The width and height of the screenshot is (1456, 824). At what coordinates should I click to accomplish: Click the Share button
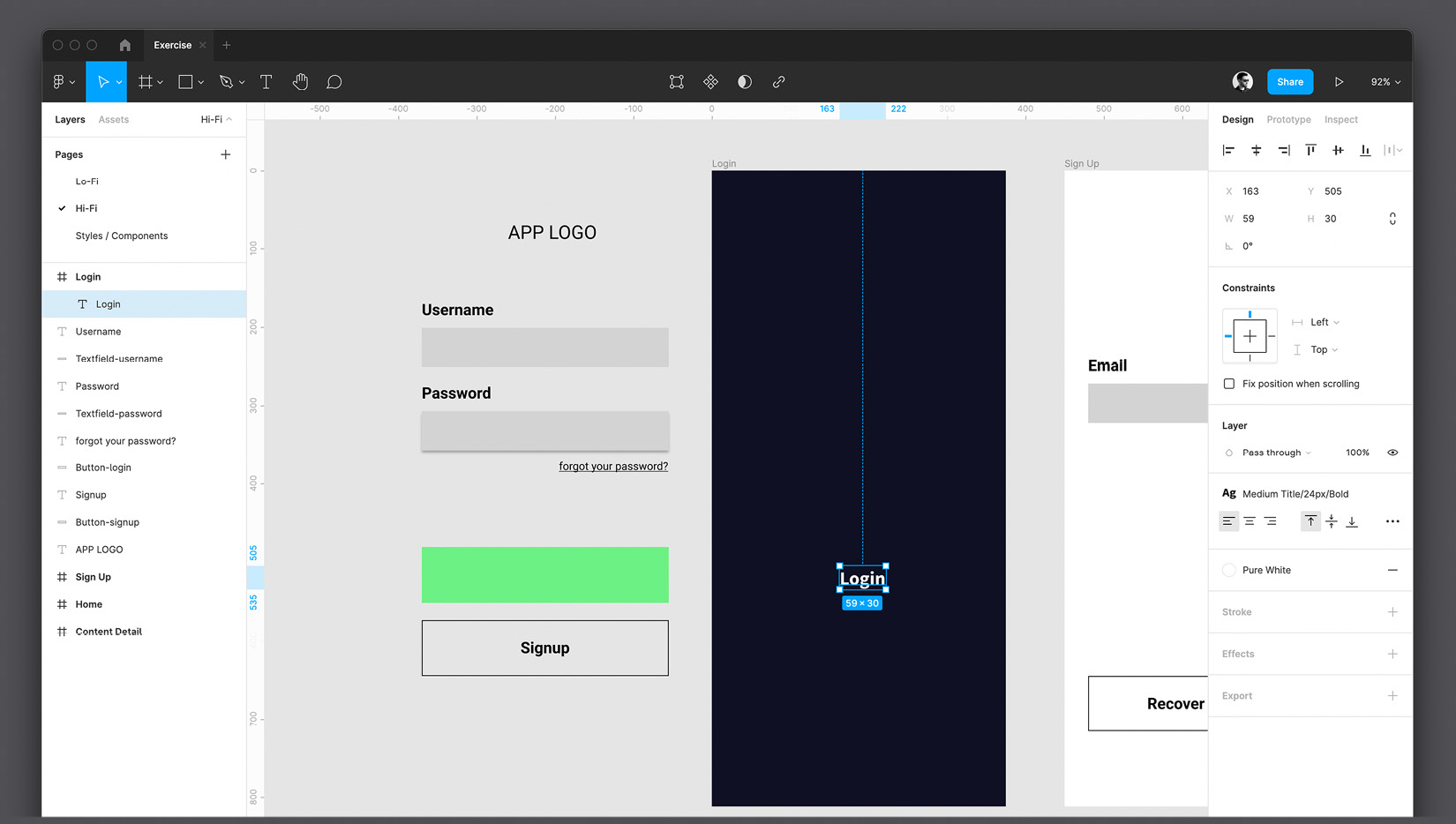(x=1289, y=81)
